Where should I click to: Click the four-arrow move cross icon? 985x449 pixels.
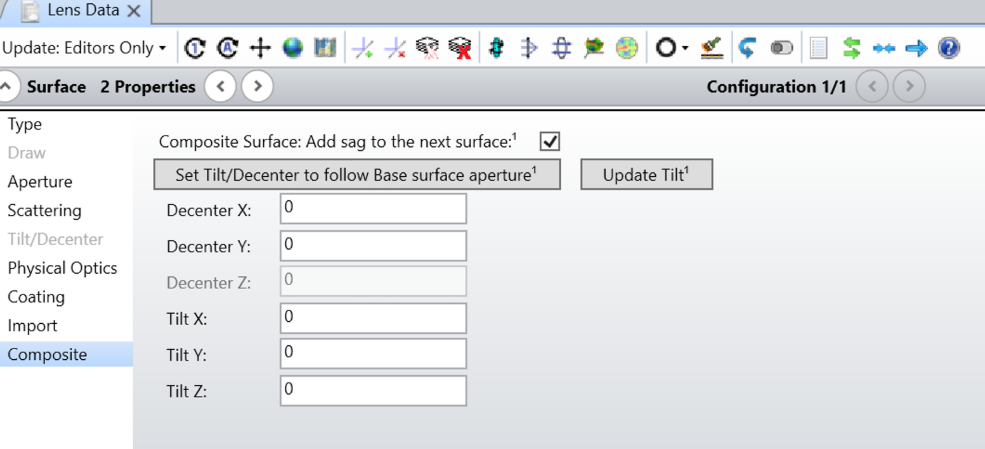click(260, 48)
